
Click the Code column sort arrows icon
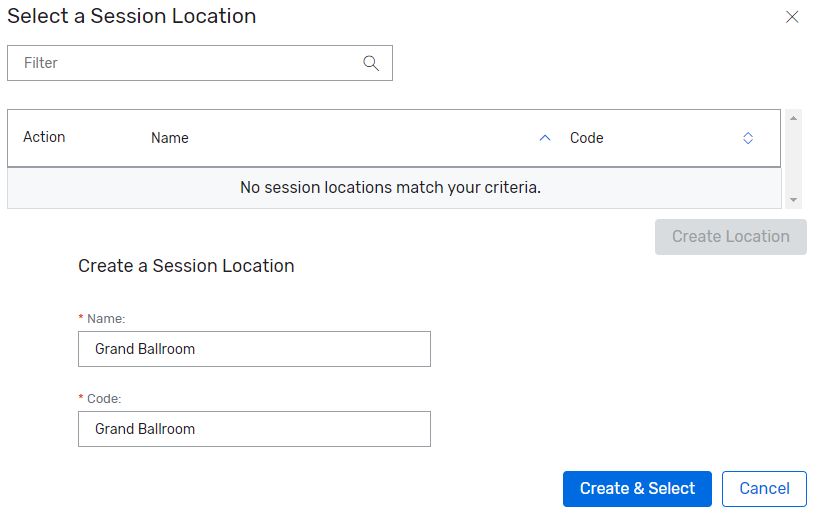click(748, 138)
